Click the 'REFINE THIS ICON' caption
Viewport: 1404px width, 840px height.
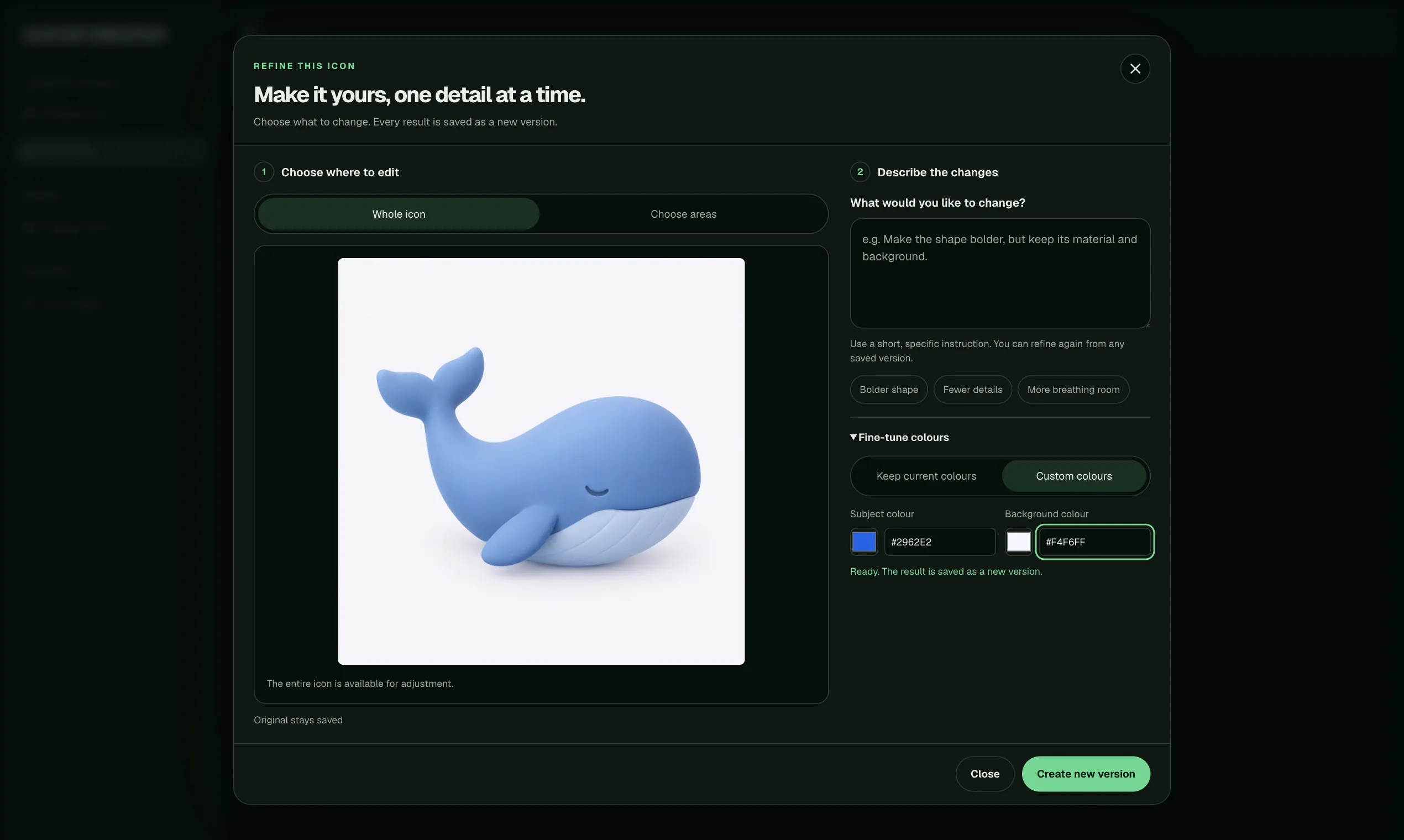304,66
